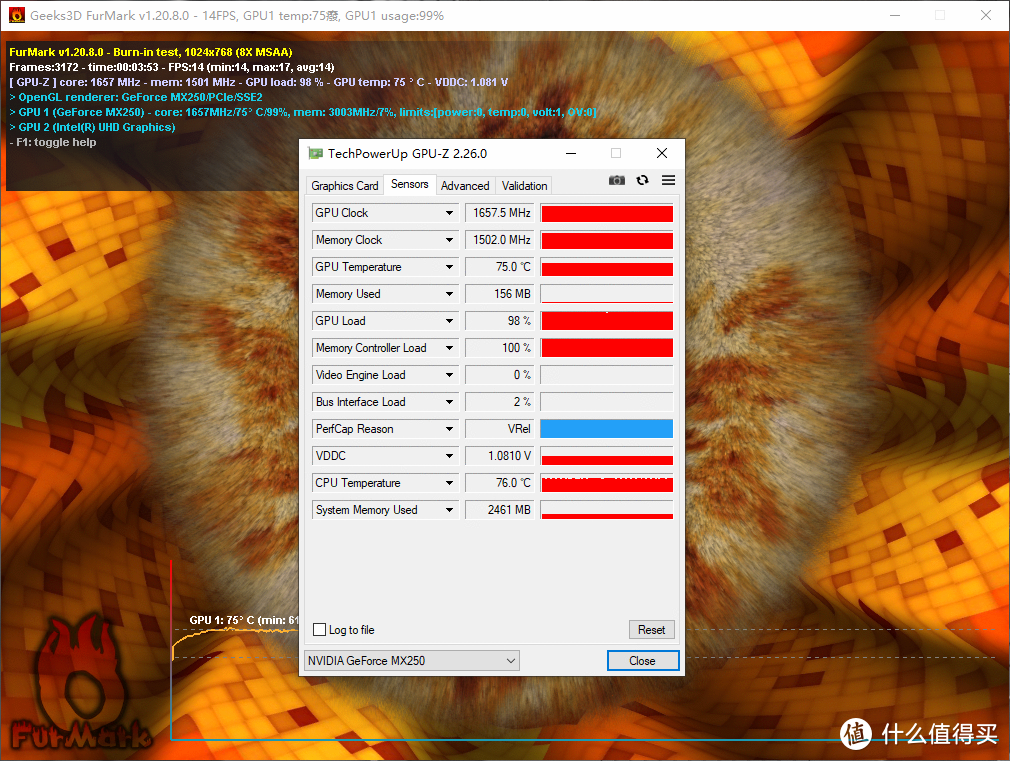
Task: Click the FurMark Frames and FPS line
Action: (171, 67)
